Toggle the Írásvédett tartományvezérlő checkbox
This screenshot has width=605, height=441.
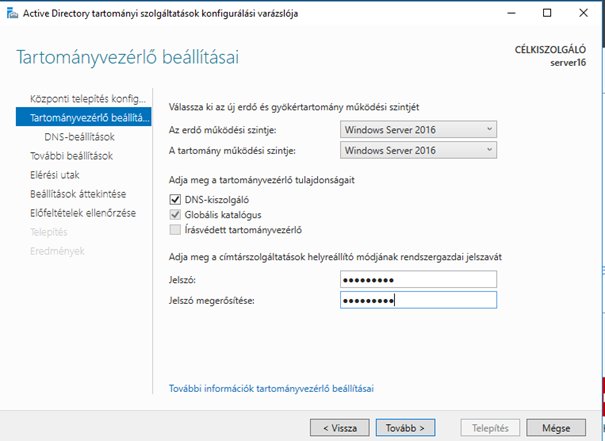175,230
